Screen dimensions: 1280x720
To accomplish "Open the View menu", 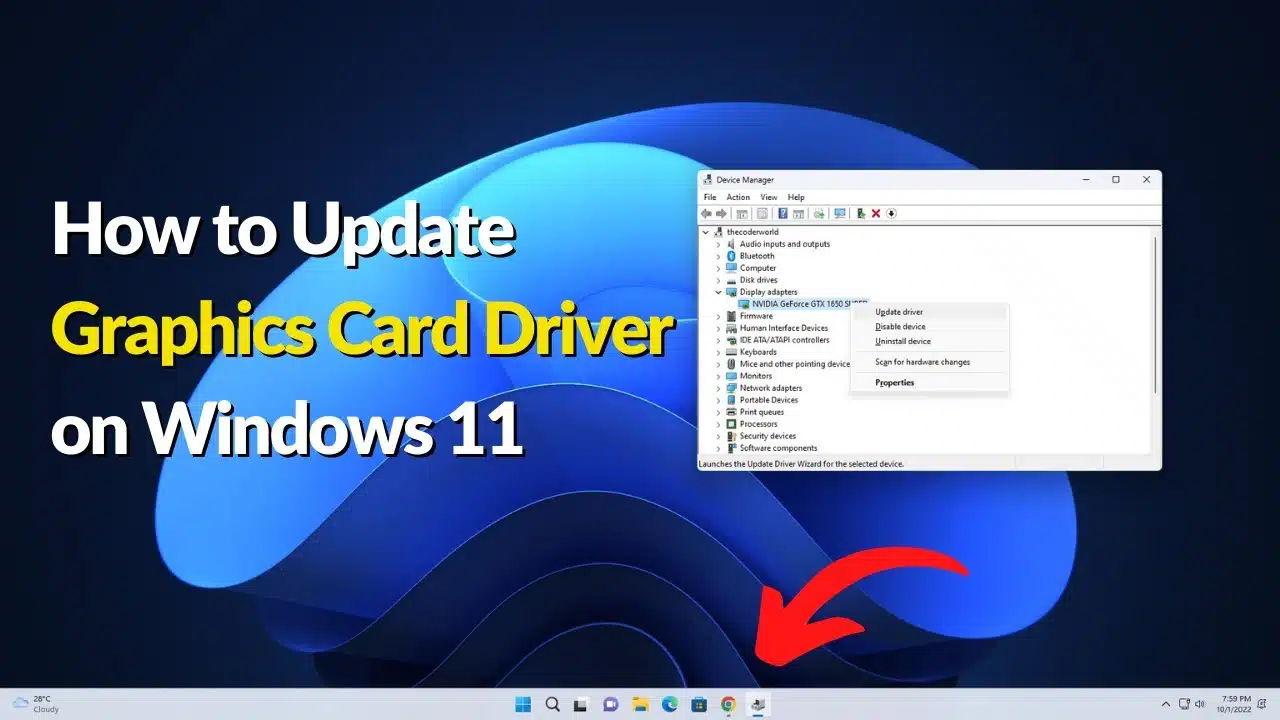I will [768, 197].
